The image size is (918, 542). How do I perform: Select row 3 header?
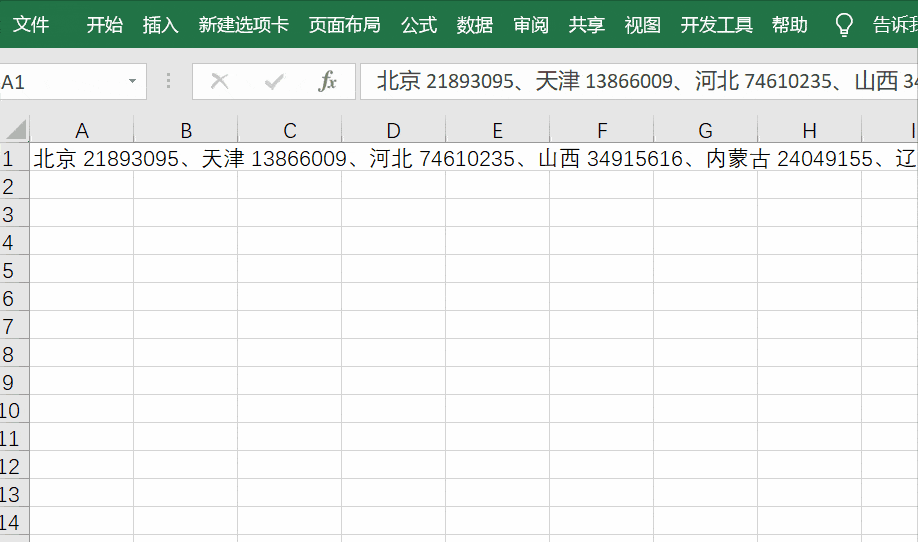click(14, 214)
